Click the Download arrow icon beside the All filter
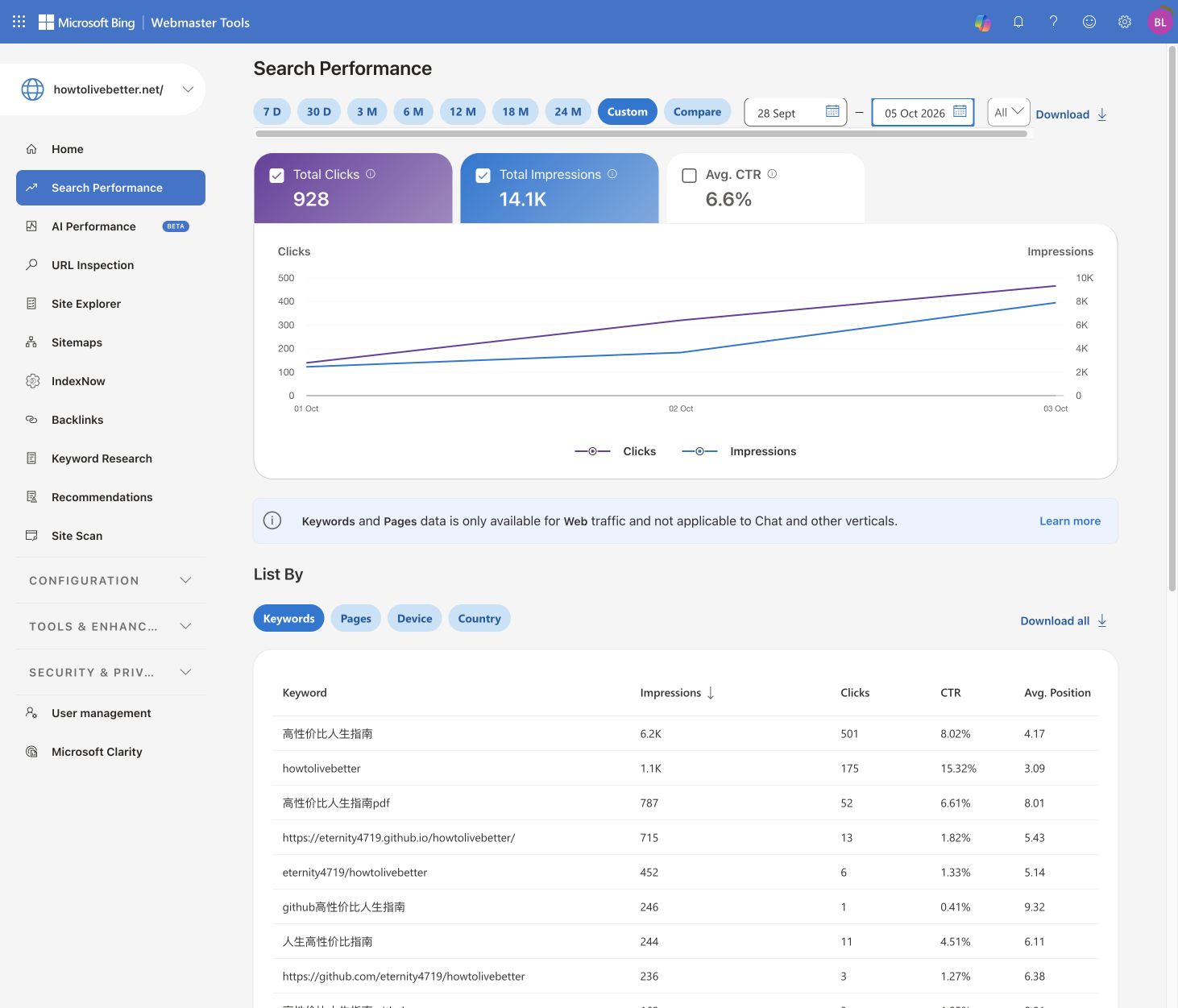The image size is (1178, 1008). click(1102, 114)
